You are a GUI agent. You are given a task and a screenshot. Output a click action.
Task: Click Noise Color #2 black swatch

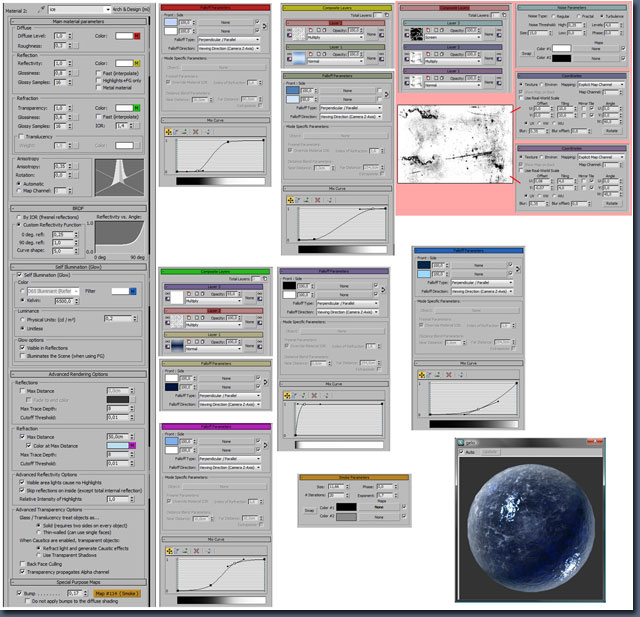561,58
